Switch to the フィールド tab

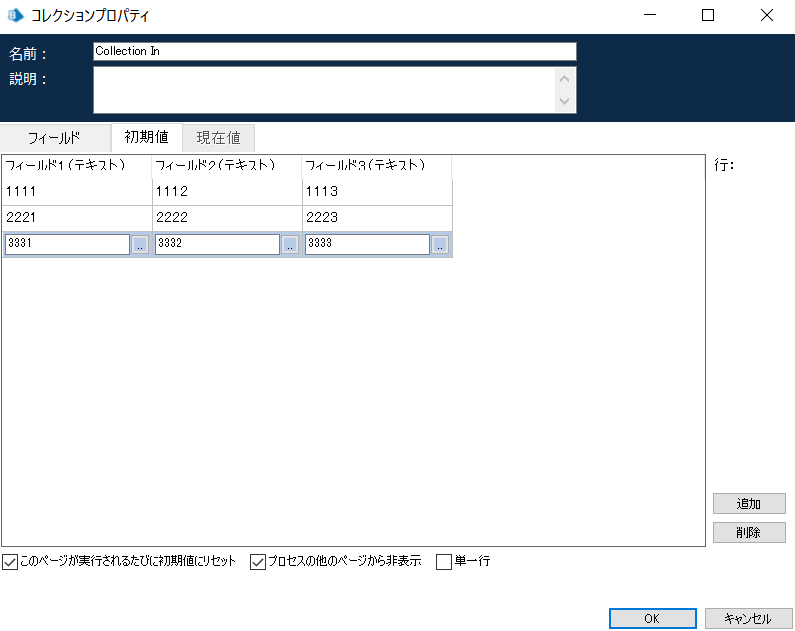coord(54,138)
